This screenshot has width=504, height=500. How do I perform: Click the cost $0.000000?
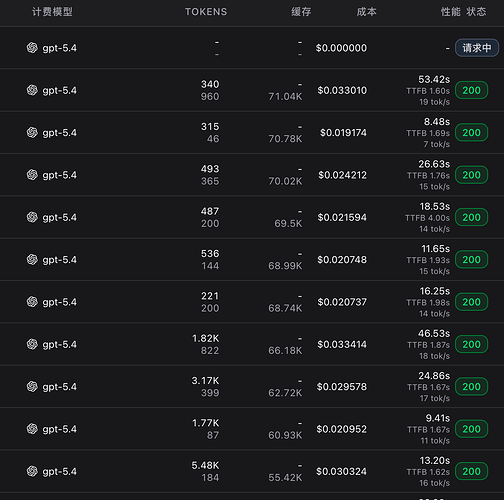[341, 48]
